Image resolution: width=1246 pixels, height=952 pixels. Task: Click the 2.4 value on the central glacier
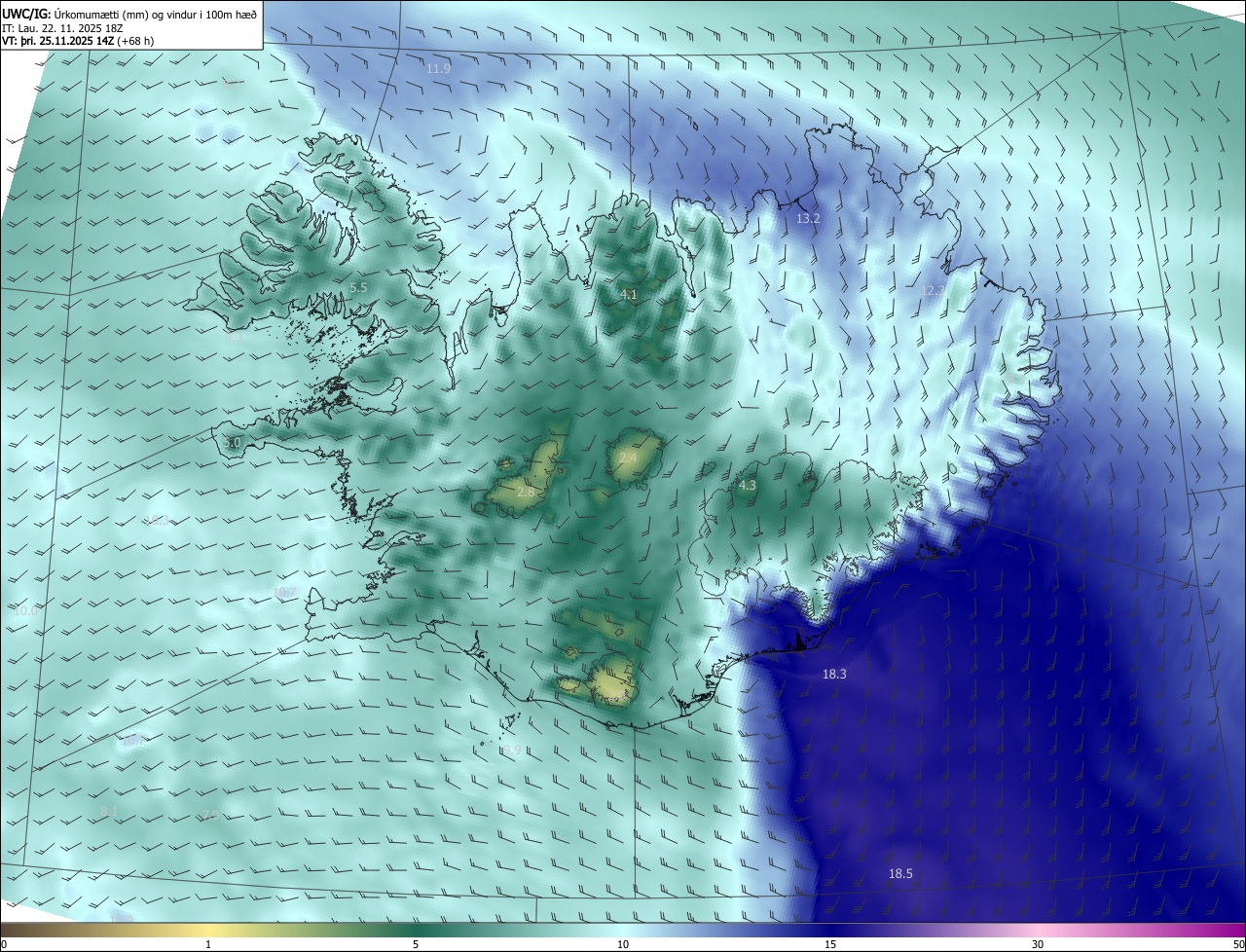click(x=628, y=458)
